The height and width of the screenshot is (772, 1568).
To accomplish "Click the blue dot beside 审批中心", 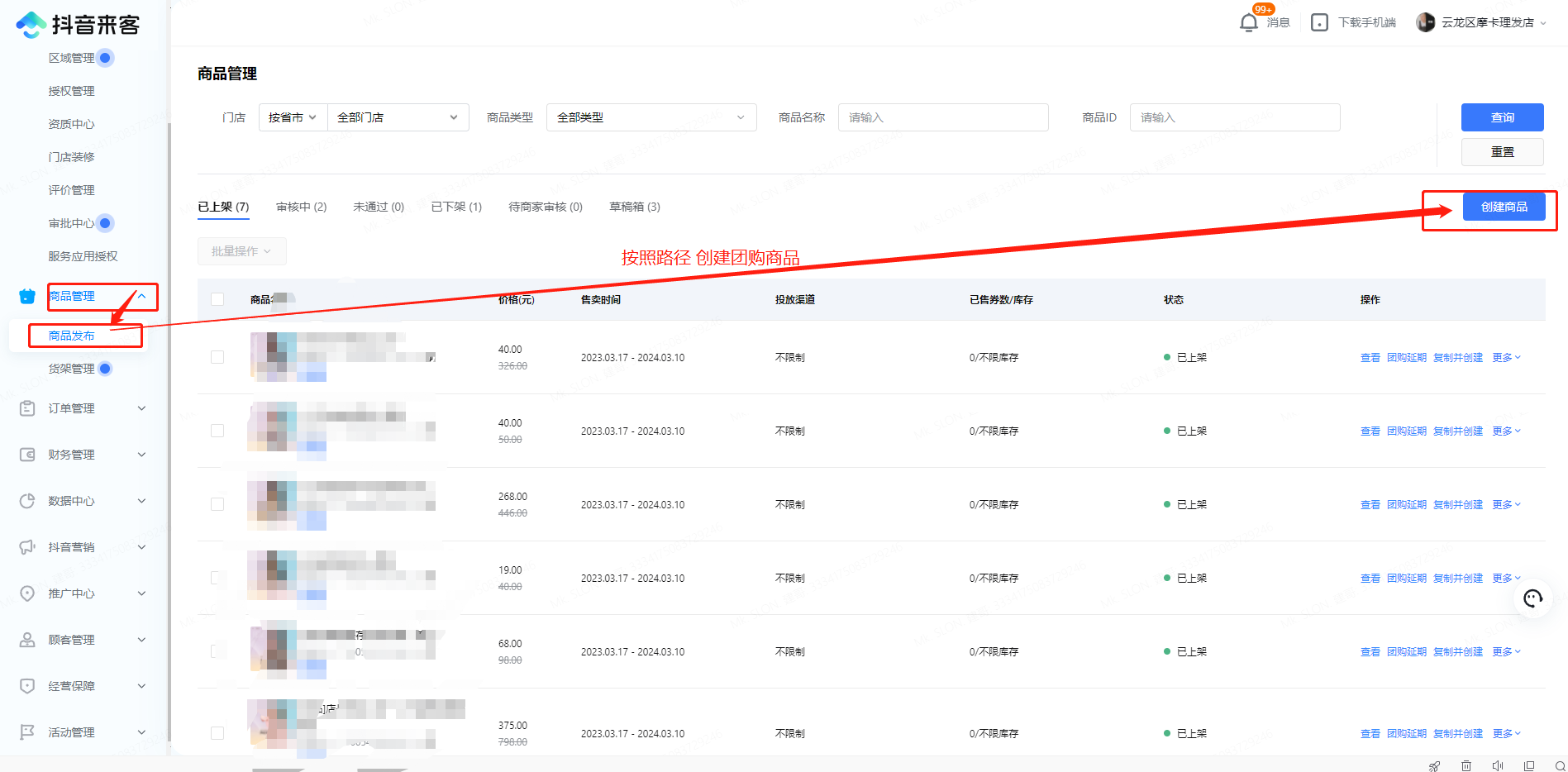I will coord(105,223).
